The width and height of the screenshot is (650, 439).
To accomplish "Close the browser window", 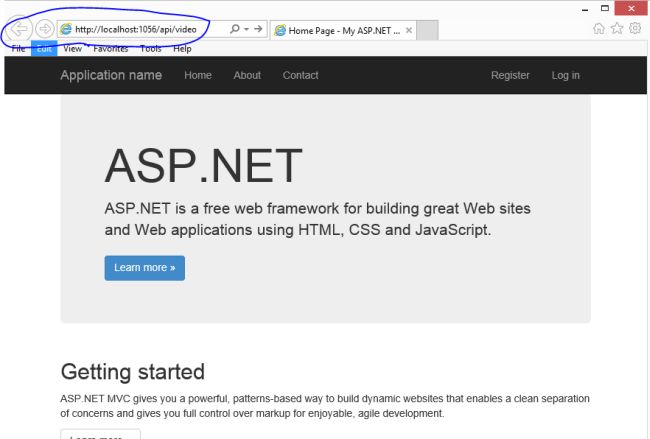I will coord(631,8).
